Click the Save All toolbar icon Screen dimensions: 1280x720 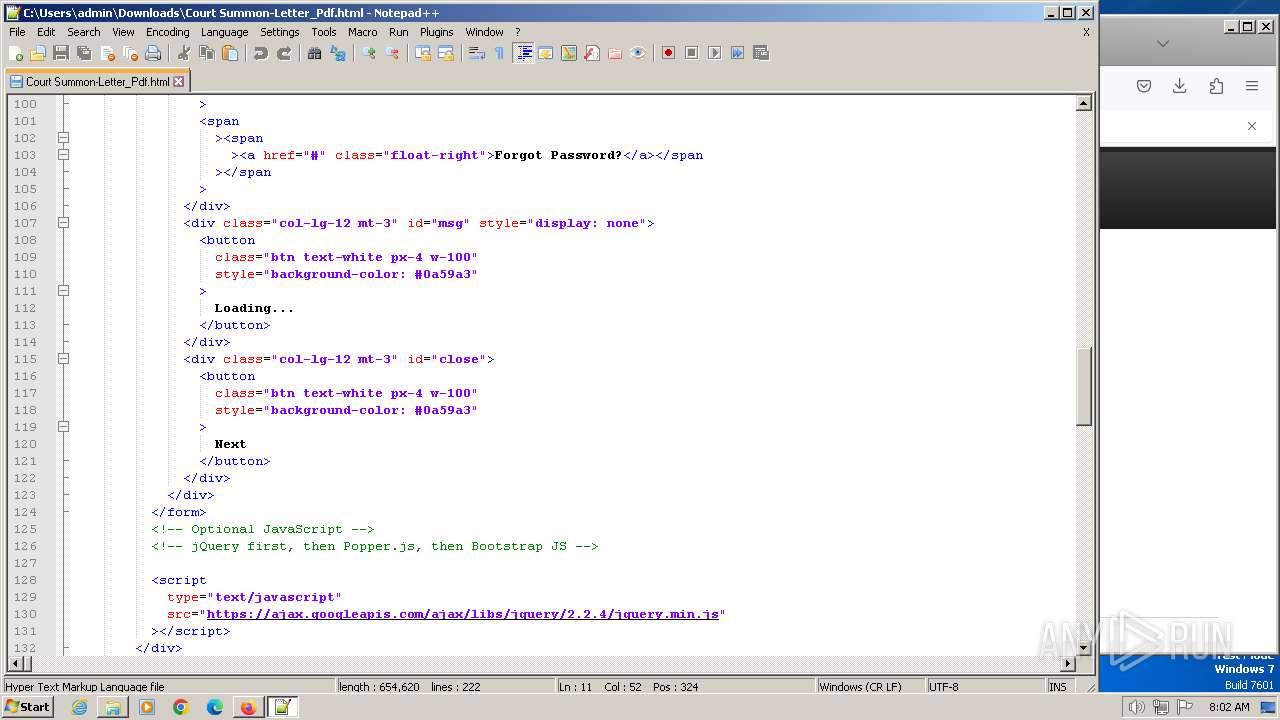coord(84,53)
